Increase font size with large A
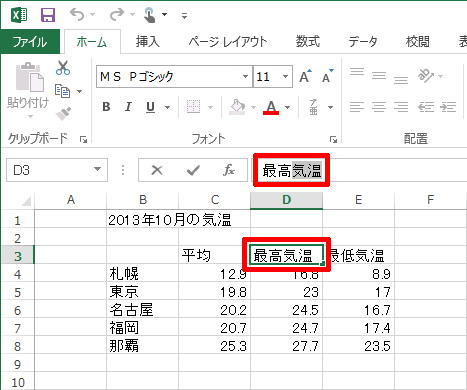Viewport: 467px width, 390px height. (305, 77)
